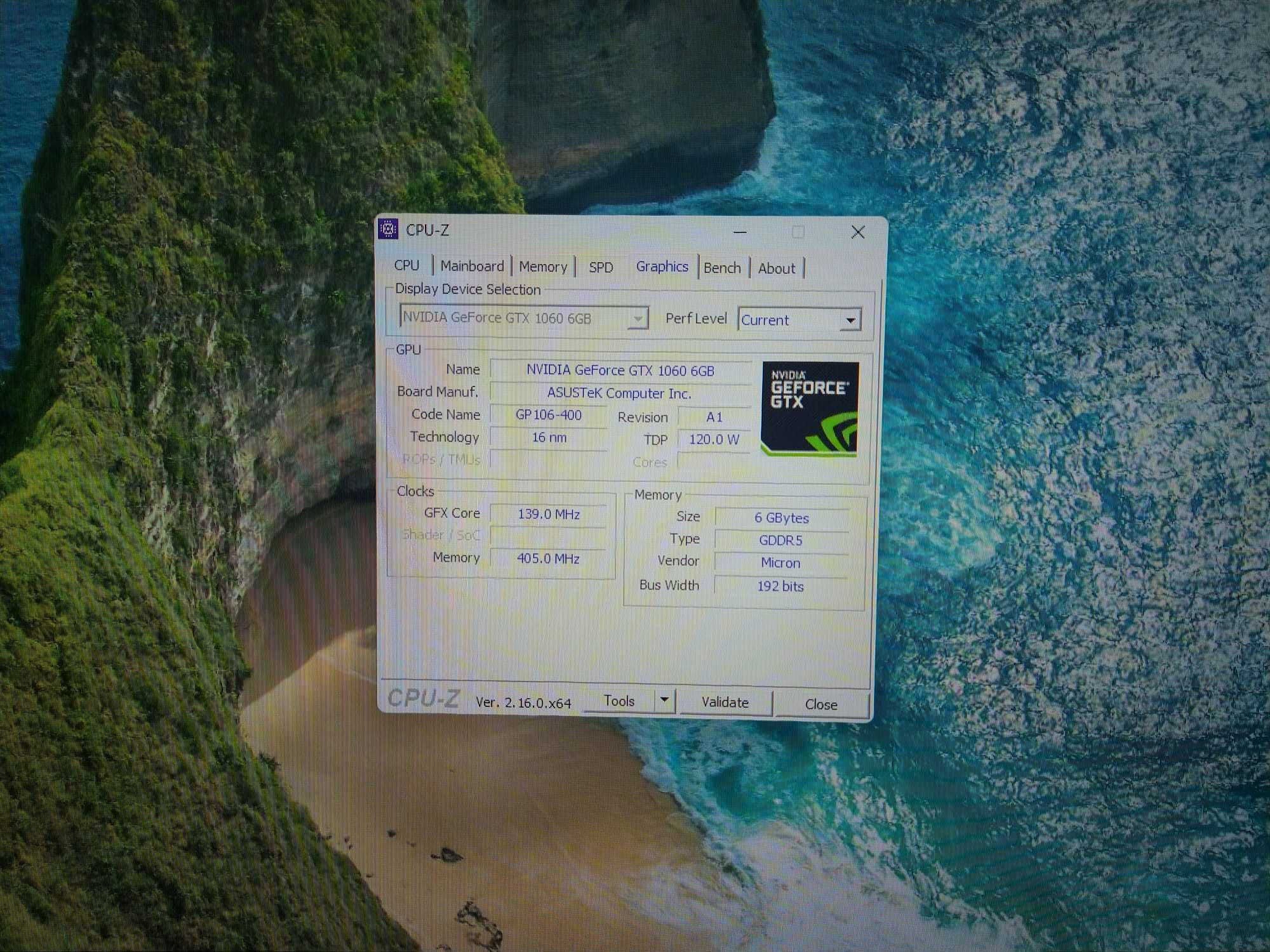
Task: Click the 6 GBytes memory size value
Action: 782,518
